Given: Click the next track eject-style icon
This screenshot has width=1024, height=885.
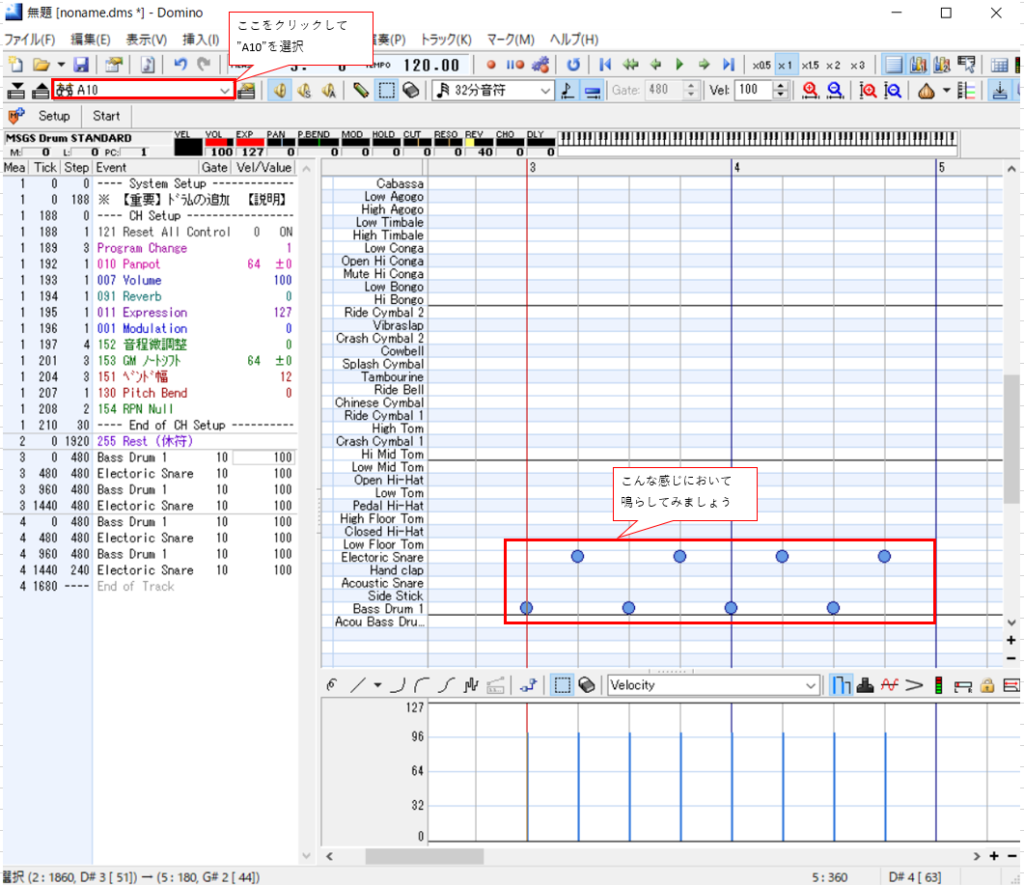Looking at the screenshot, I should [40, 90].
